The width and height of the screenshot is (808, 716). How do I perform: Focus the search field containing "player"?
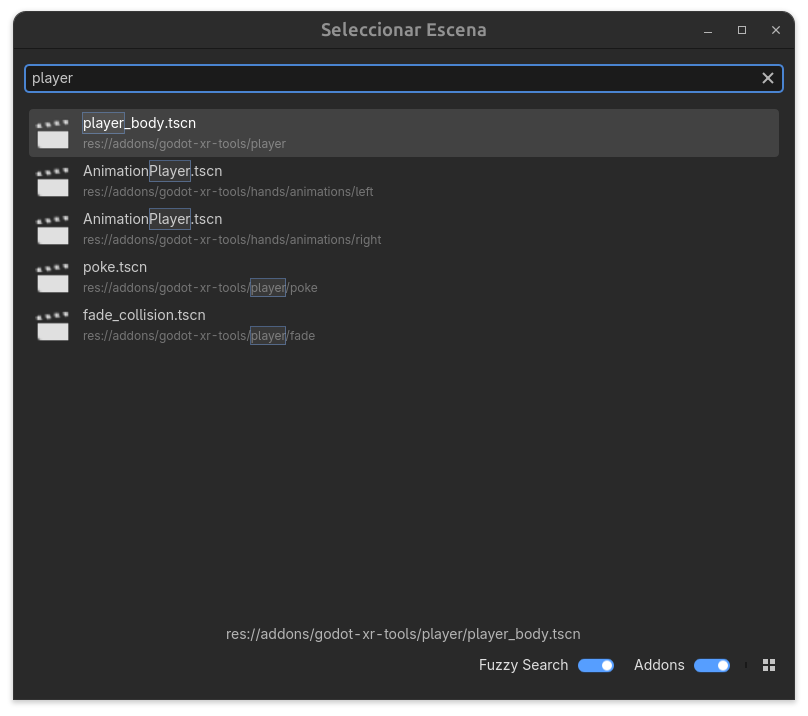390,78
